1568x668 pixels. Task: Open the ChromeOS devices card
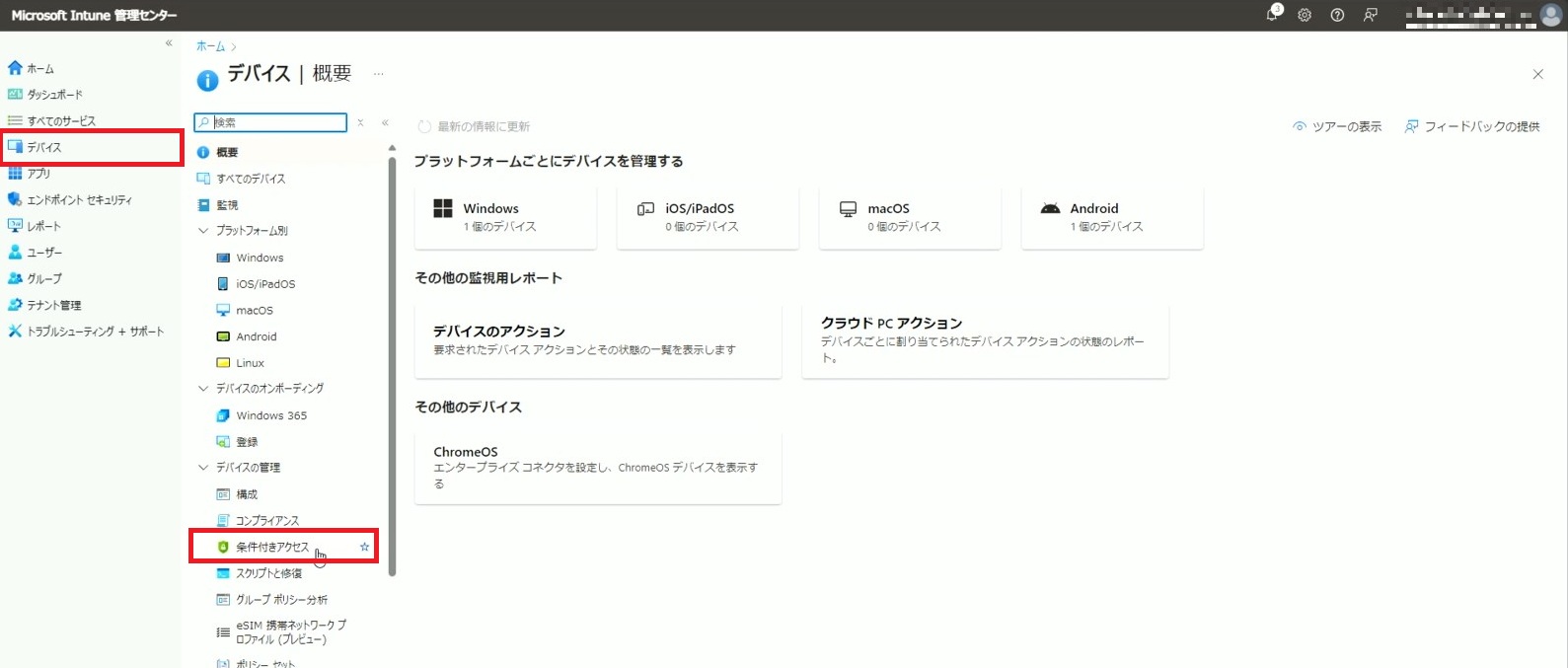(x=598, y=468)
